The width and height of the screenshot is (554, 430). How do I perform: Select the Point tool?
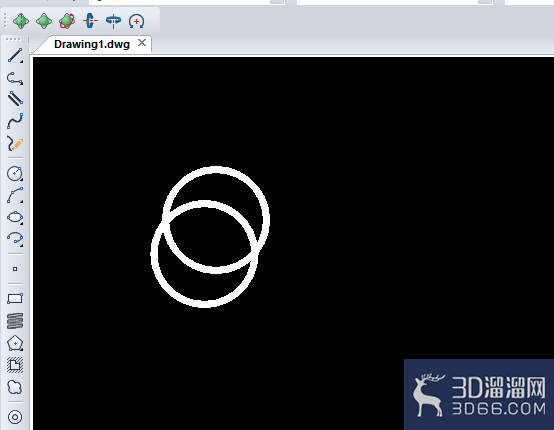[x=15, y=269]
